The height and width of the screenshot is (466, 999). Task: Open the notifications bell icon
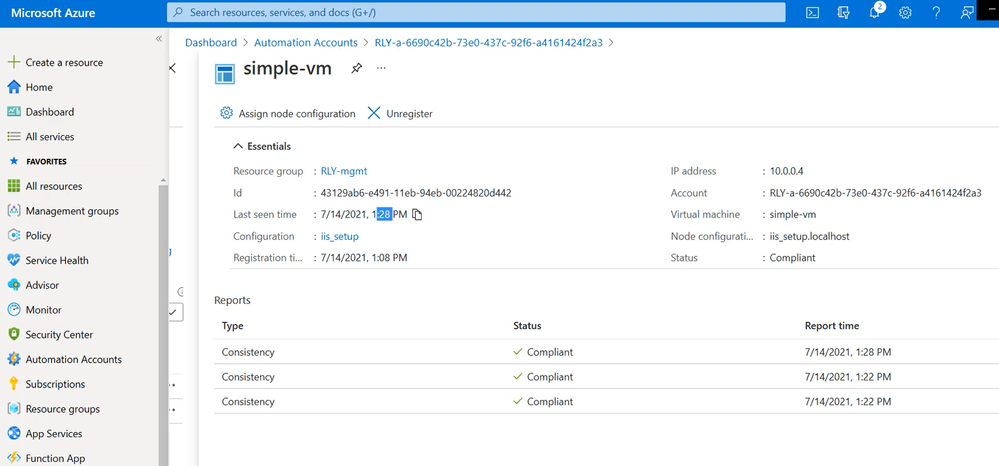pyautogui.click(x=875, y=13)
